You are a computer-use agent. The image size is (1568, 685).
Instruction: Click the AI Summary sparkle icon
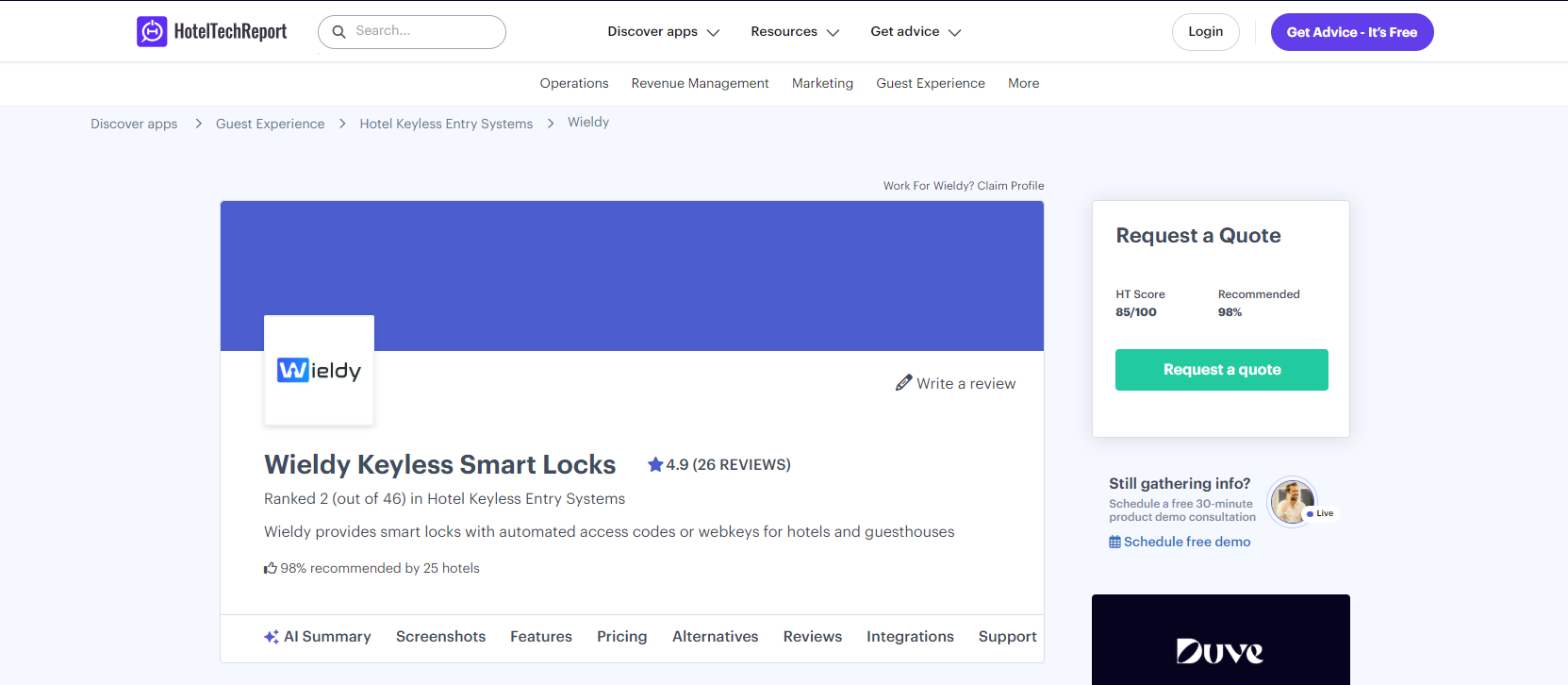[x=272, y=637]
